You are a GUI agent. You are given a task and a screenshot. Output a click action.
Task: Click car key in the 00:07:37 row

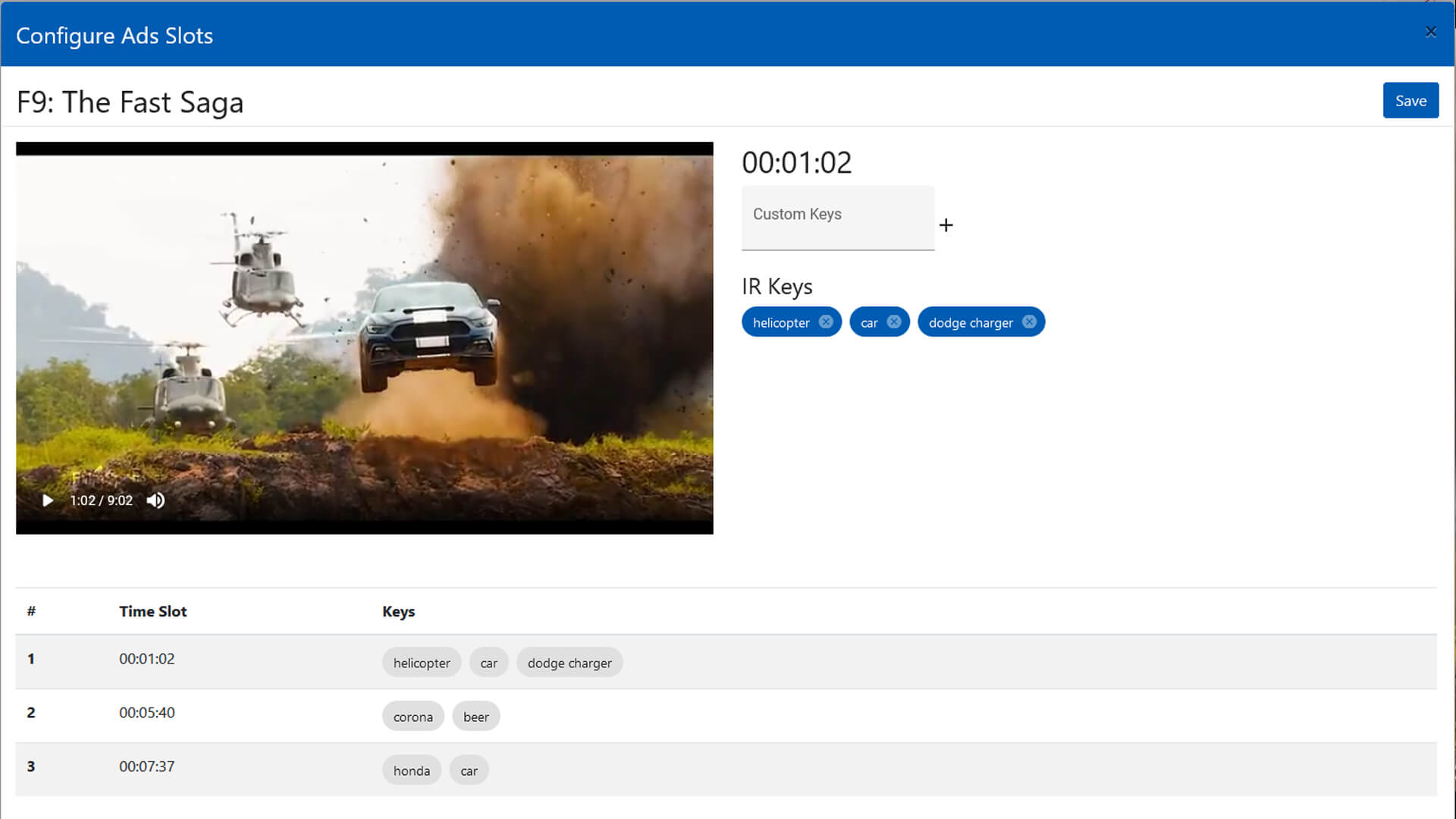point(469,770)
